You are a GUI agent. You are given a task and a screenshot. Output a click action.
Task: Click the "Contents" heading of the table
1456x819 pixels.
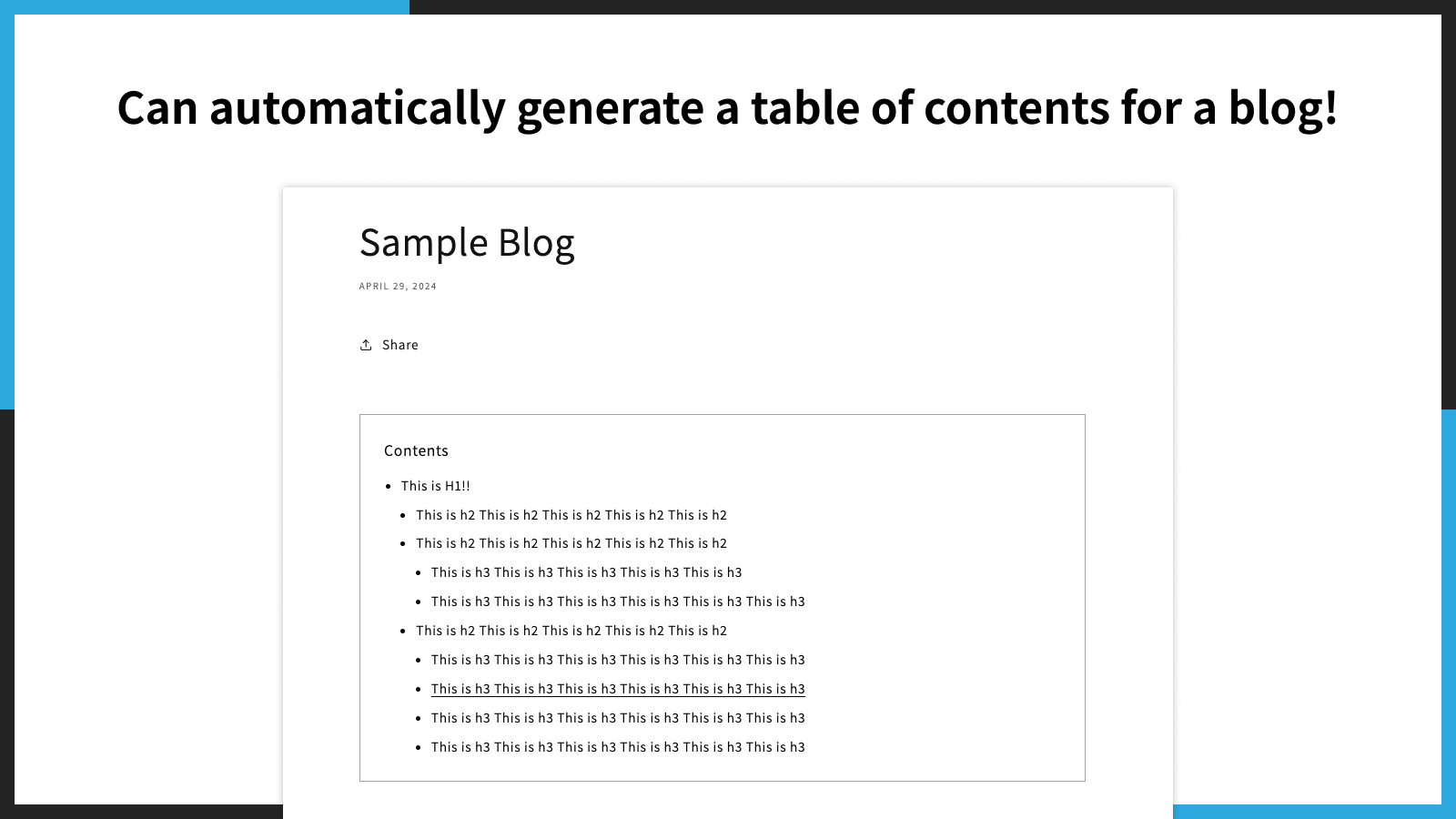pyautogui.click(x=416, y=450)
